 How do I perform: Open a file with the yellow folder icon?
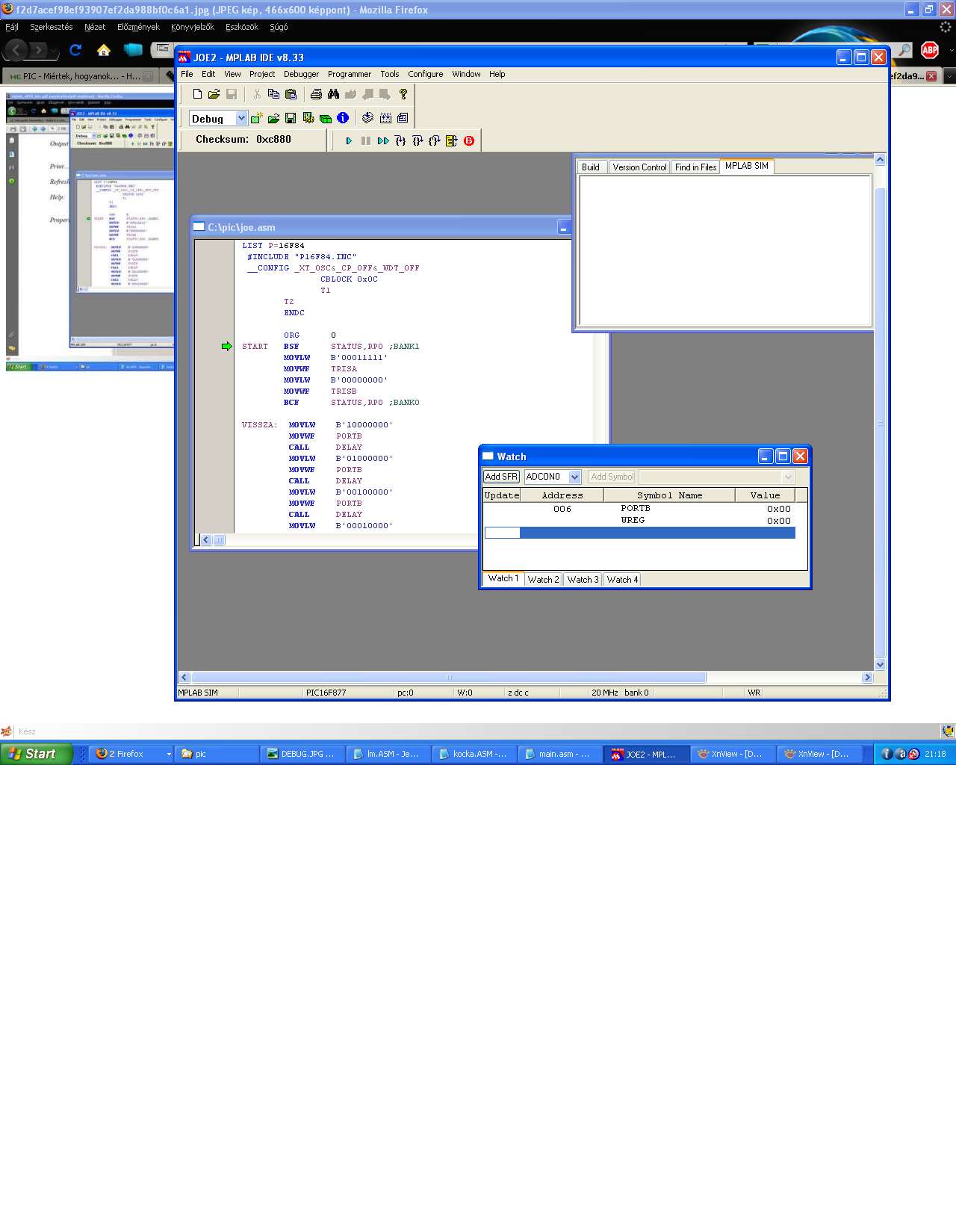point(214,94)
